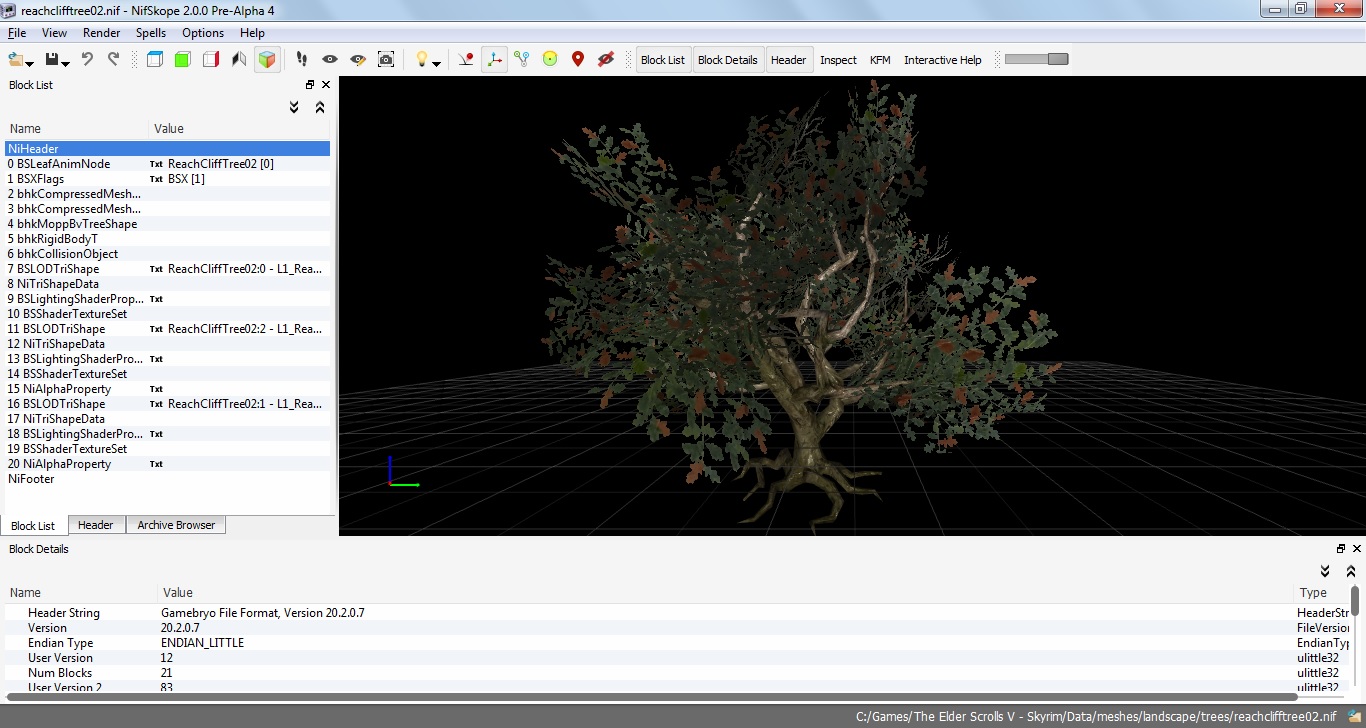
Task: Toggle the show axes button
Action: (494, 60)
